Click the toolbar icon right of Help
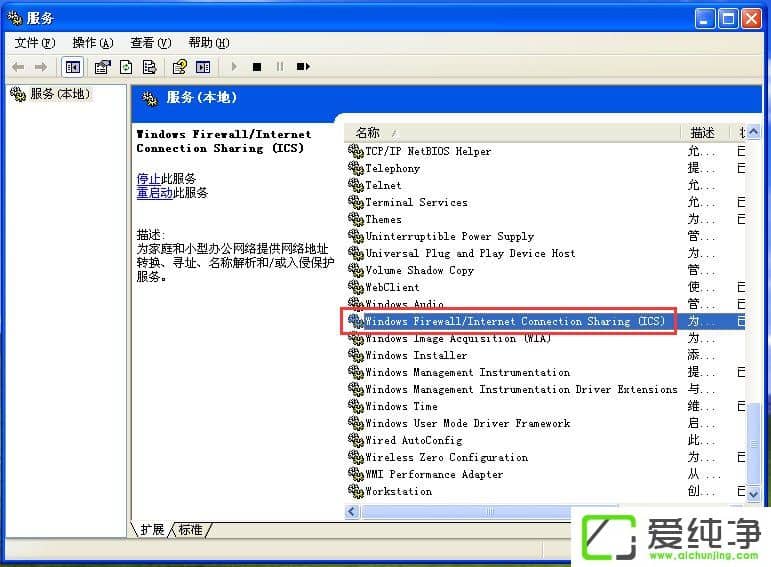The height and width of the screenshot is (567, 771). (x=203, y=67)
